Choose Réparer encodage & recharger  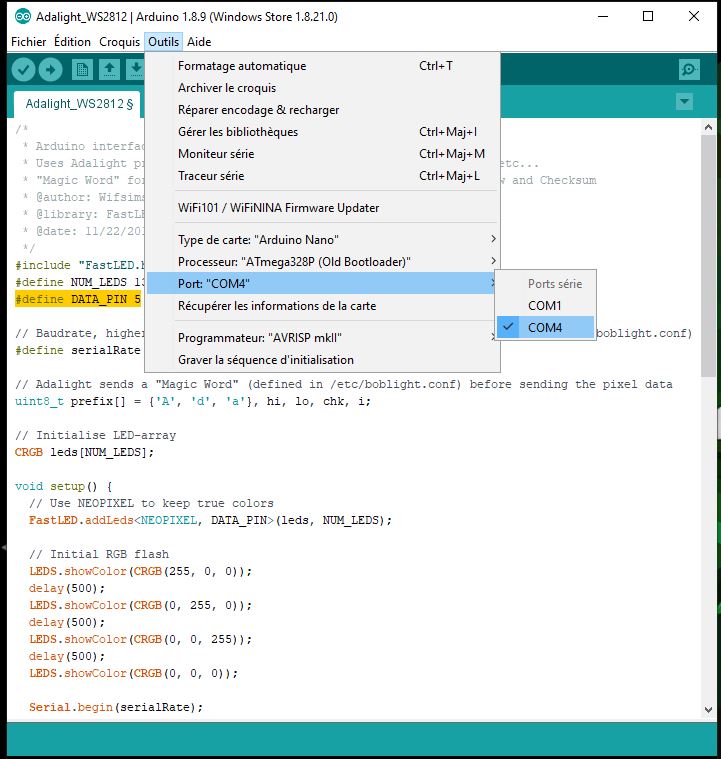[x=323, y=110]
